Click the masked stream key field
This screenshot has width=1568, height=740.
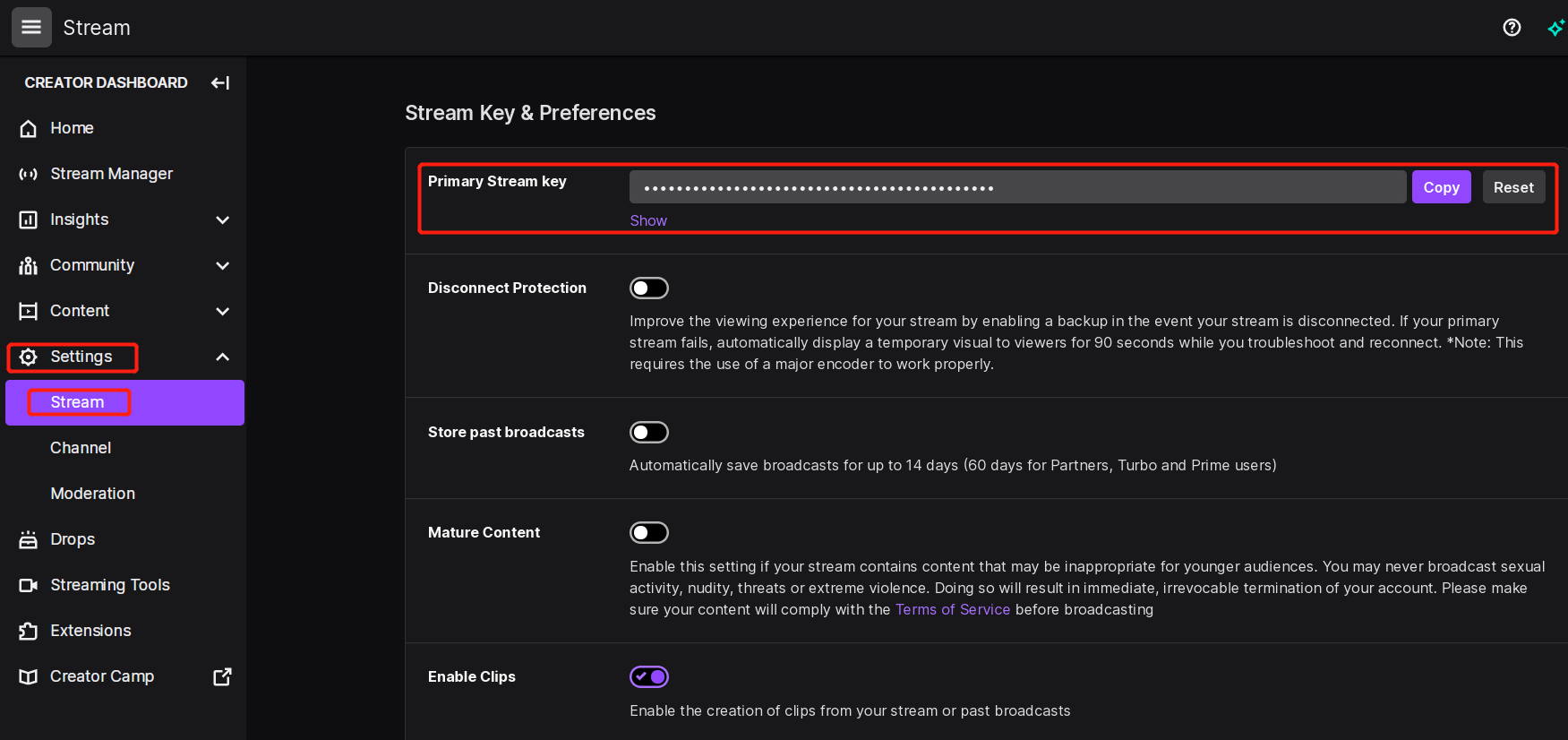pyautogui.click(x=1017, y=187)
